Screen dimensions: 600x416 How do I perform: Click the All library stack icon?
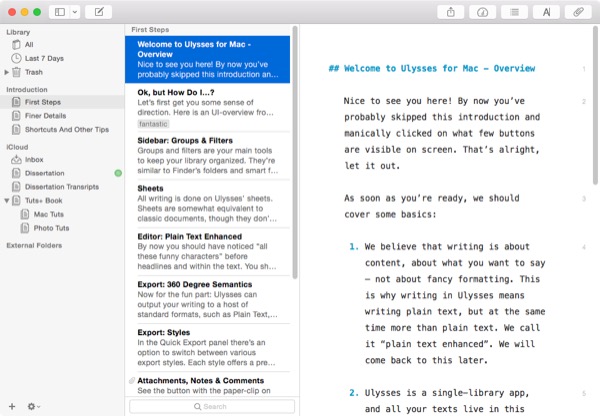(x=16, y=45)
